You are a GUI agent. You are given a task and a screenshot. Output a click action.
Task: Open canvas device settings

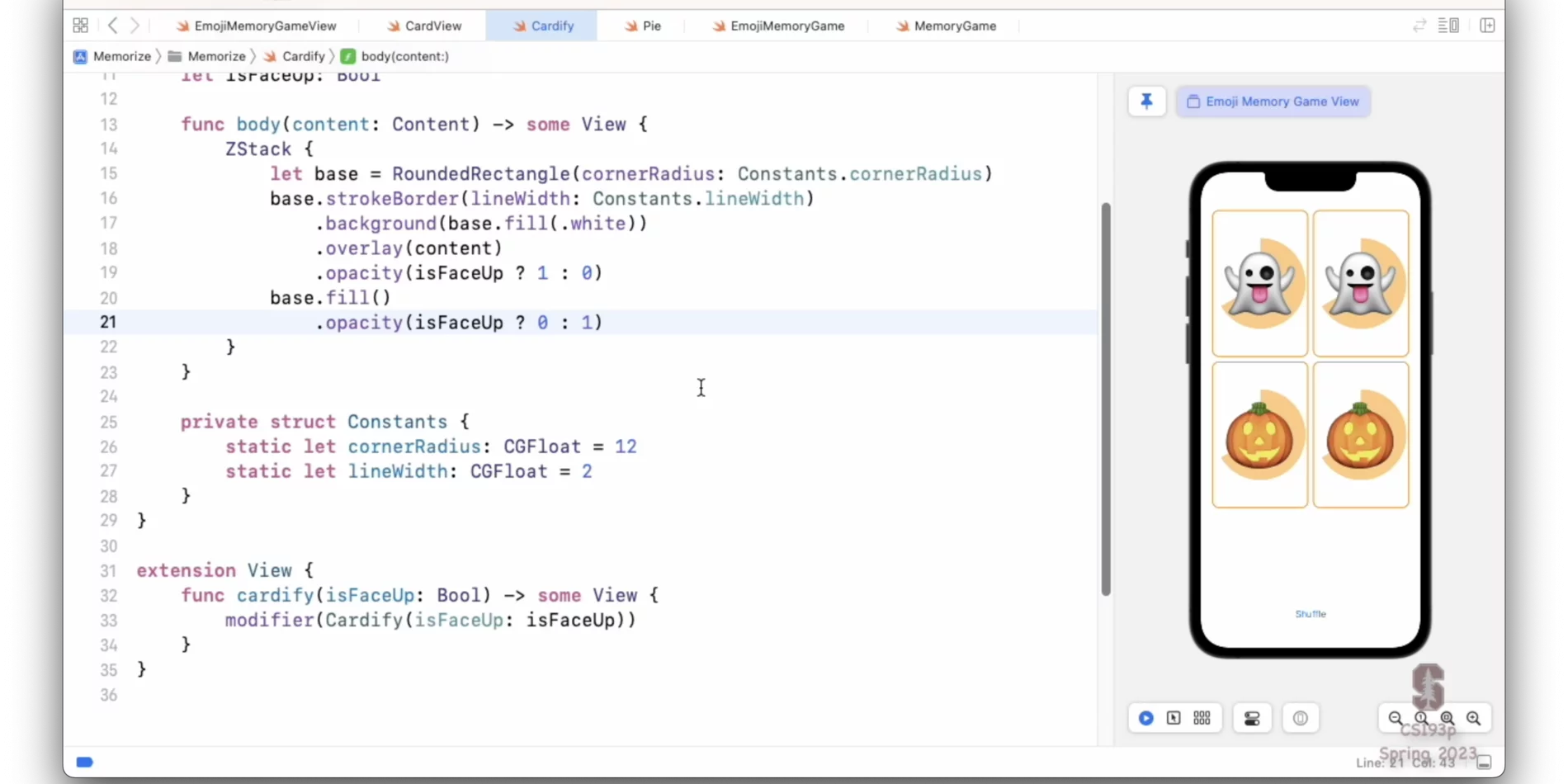(1252, 719)
